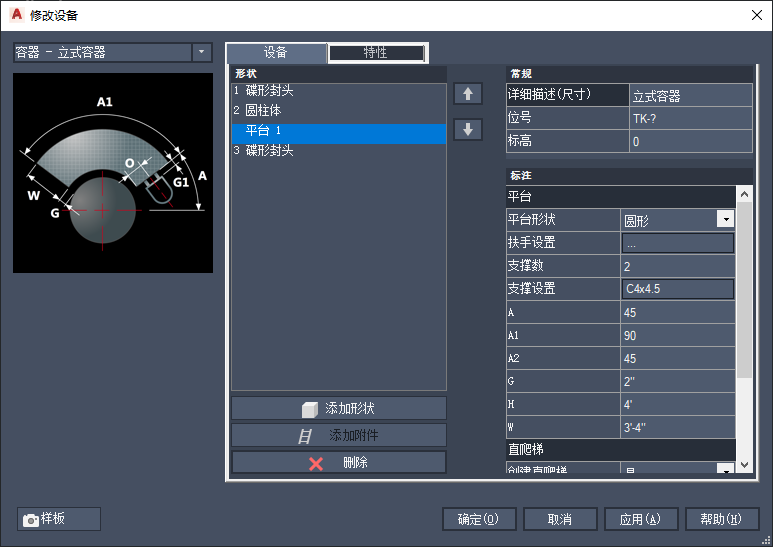773x547 pixels.
Task: Click the 添加附件 button
Action: click(x=339, y=436)
